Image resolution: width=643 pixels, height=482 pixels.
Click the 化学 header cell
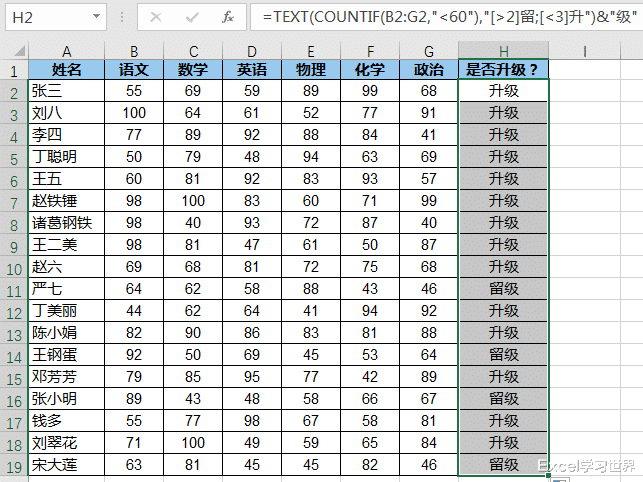pyautogui.click(x=370, y=70)
